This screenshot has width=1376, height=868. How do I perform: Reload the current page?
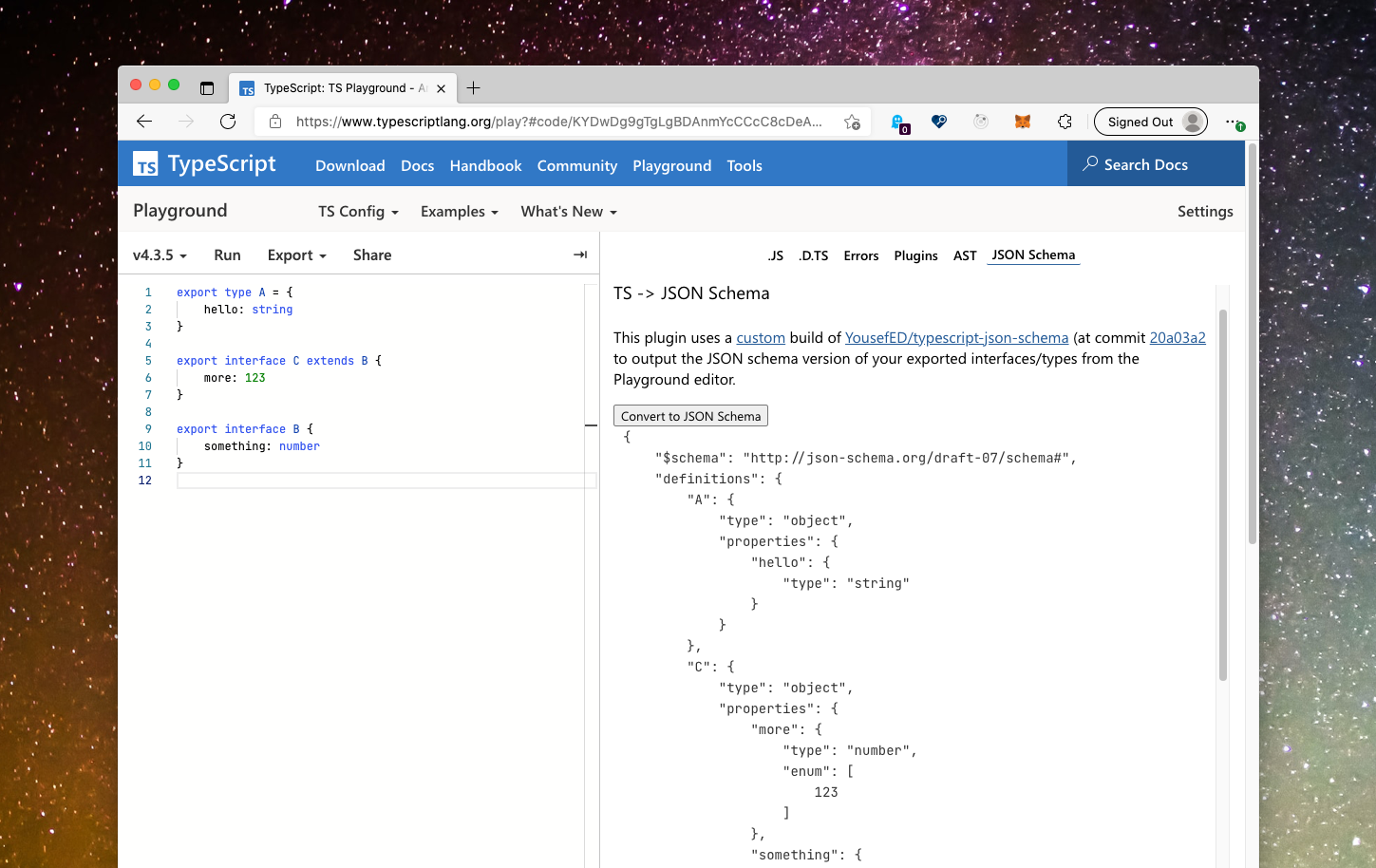pos(227,122)
